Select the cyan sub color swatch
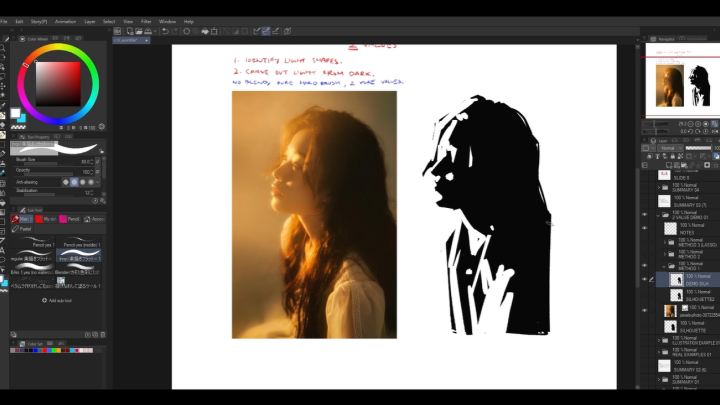Viewport: 720px width, 405px height. [x=22, y=119]
